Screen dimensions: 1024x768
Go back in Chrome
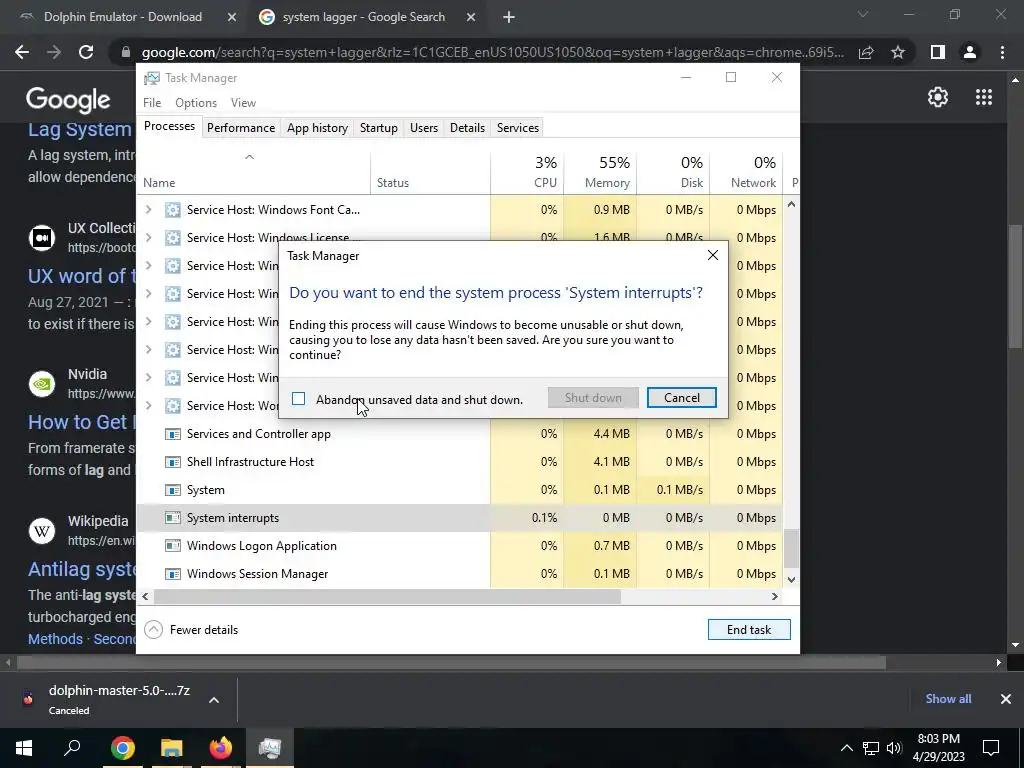click(22, 52)
